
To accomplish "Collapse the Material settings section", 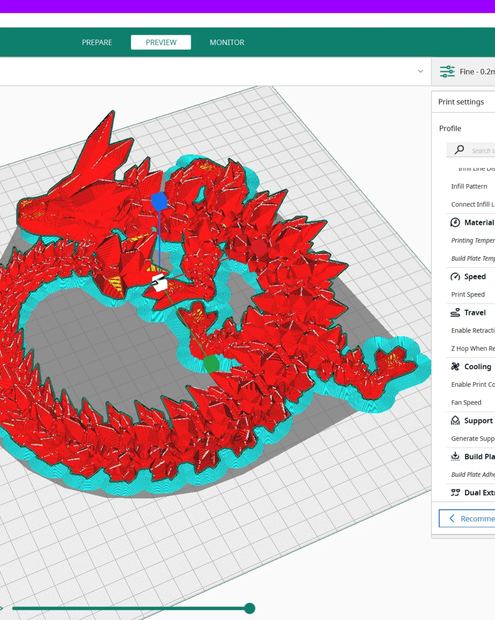I will tap(471, 222).
